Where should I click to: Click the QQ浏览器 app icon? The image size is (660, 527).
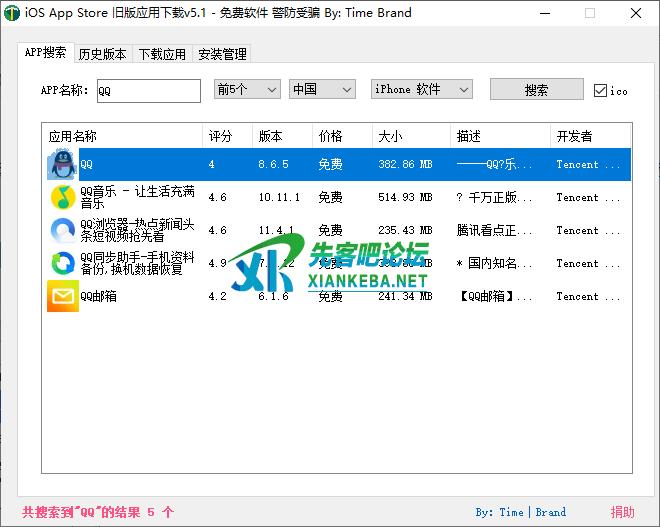point(62,231)
